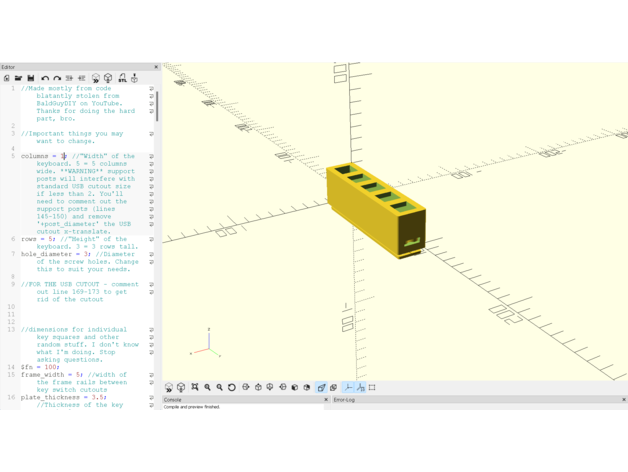Click the yellow keyboard case model

point(375,210)
